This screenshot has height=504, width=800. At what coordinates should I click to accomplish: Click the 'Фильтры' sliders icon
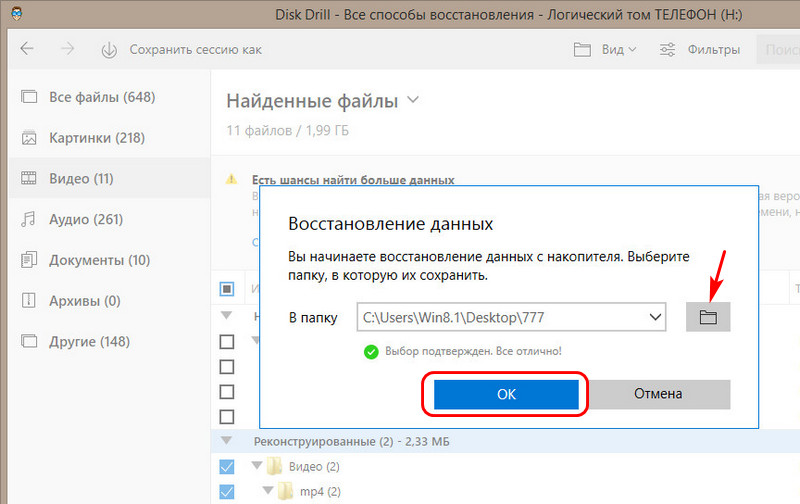667,49
